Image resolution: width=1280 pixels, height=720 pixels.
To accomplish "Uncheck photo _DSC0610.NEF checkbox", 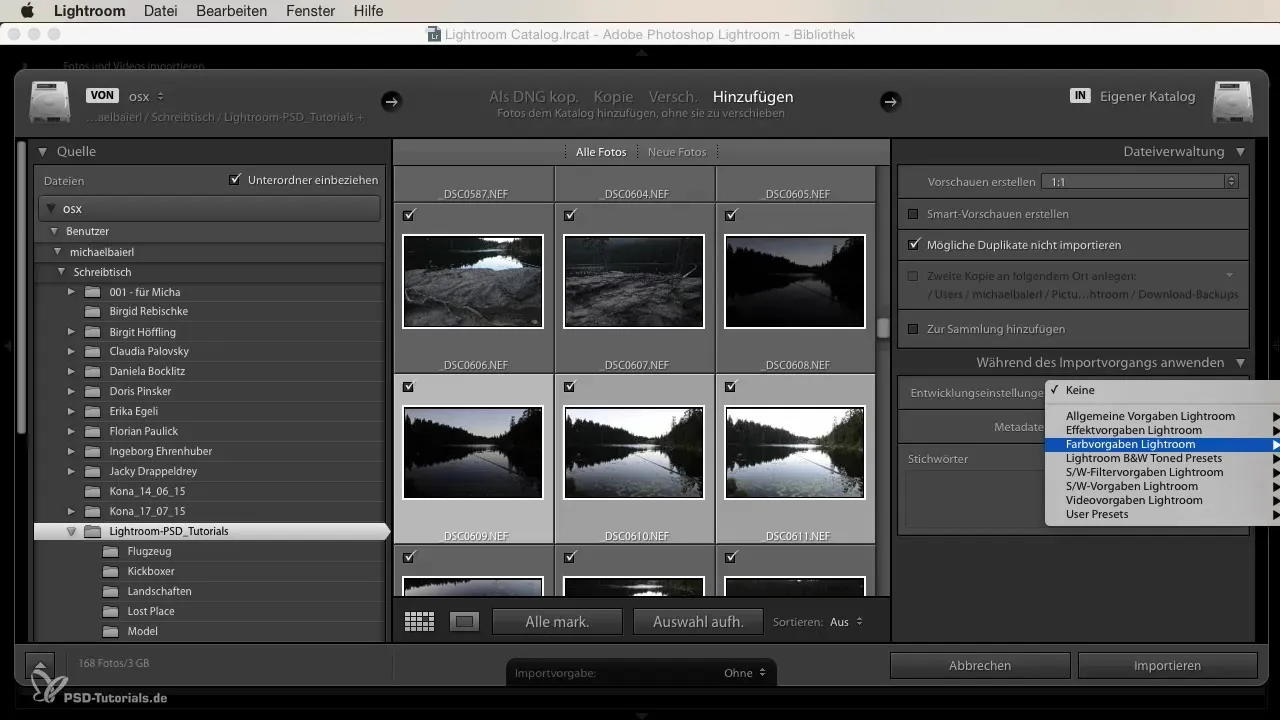I will pos(569,387).
